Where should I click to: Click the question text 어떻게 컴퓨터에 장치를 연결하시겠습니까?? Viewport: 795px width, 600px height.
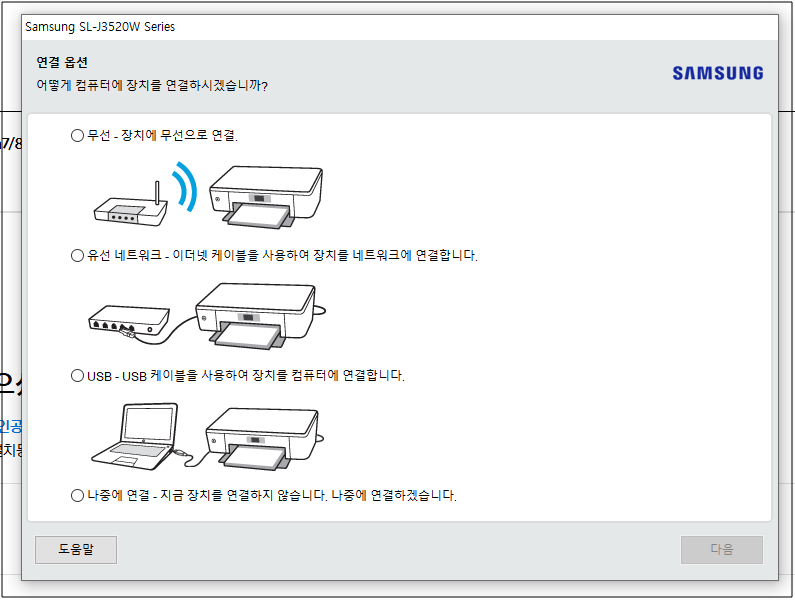pos(152,85)
